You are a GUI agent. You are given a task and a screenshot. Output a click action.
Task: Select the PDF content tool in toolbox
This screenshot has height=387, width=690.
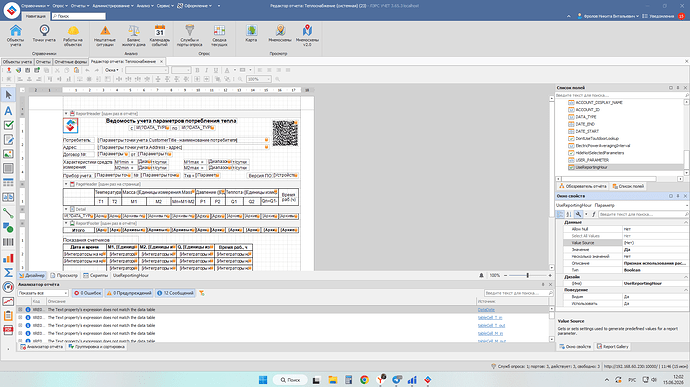(x=8, y=330)
